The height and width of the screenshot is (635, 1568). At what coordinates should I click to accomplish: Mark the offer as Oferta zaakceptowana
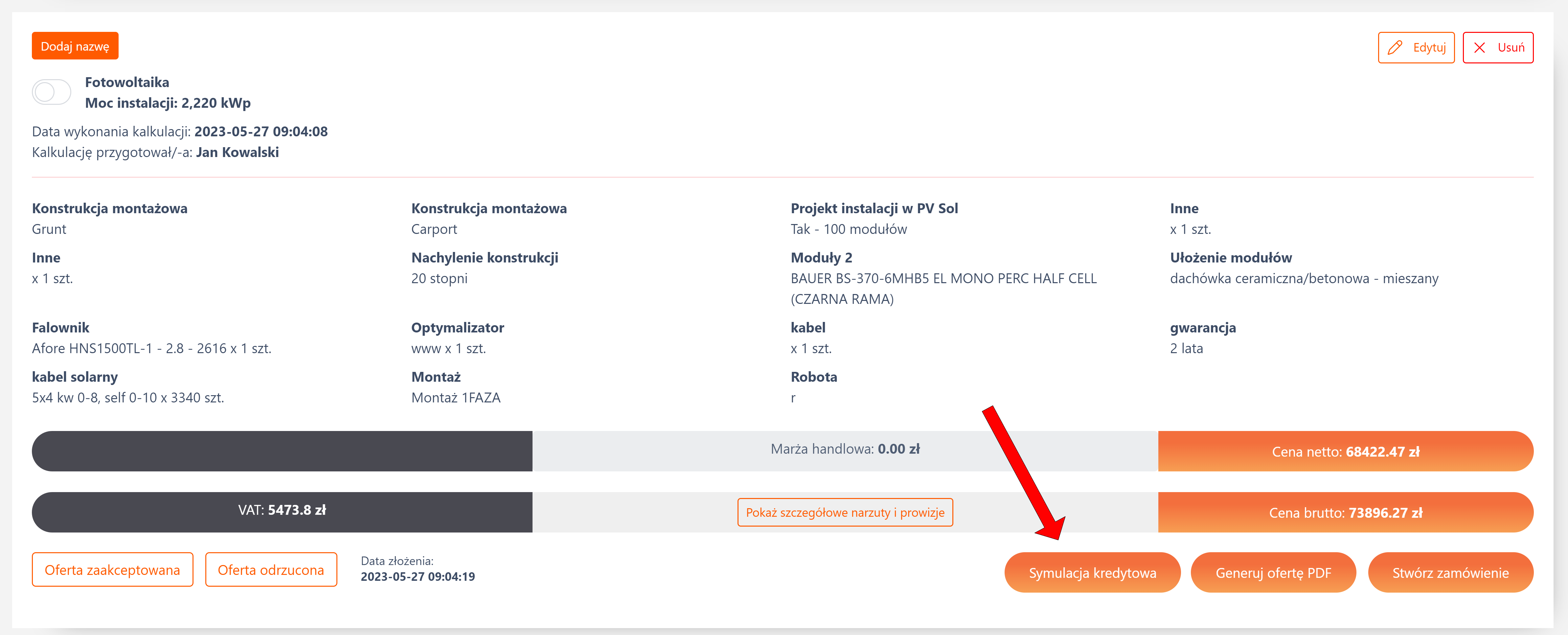click(x=113, y=570)
